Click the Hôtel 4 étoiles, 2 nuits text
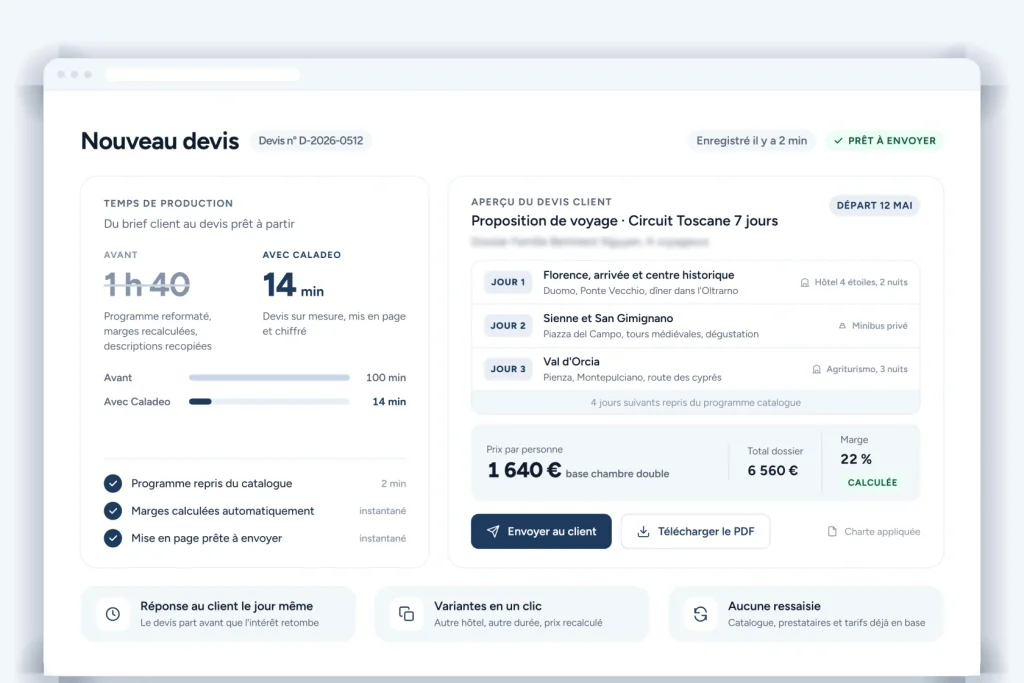Viewport: 1024px width, 683px height. click(861, 282)
